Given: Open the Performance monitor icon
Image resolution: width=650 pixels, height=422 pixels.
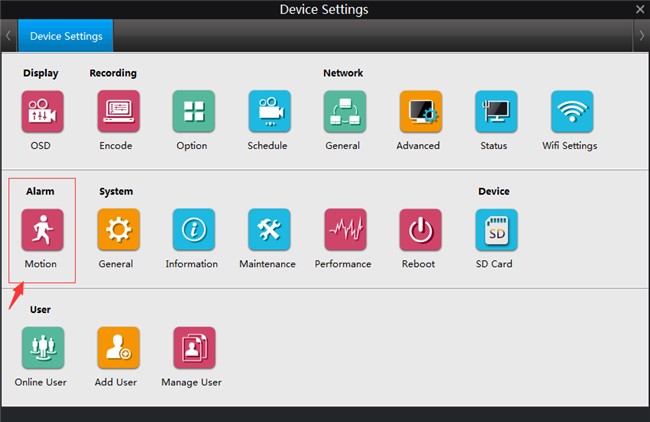Looking at the screenshot, I should pyautogui.click(x=345, y=230).
